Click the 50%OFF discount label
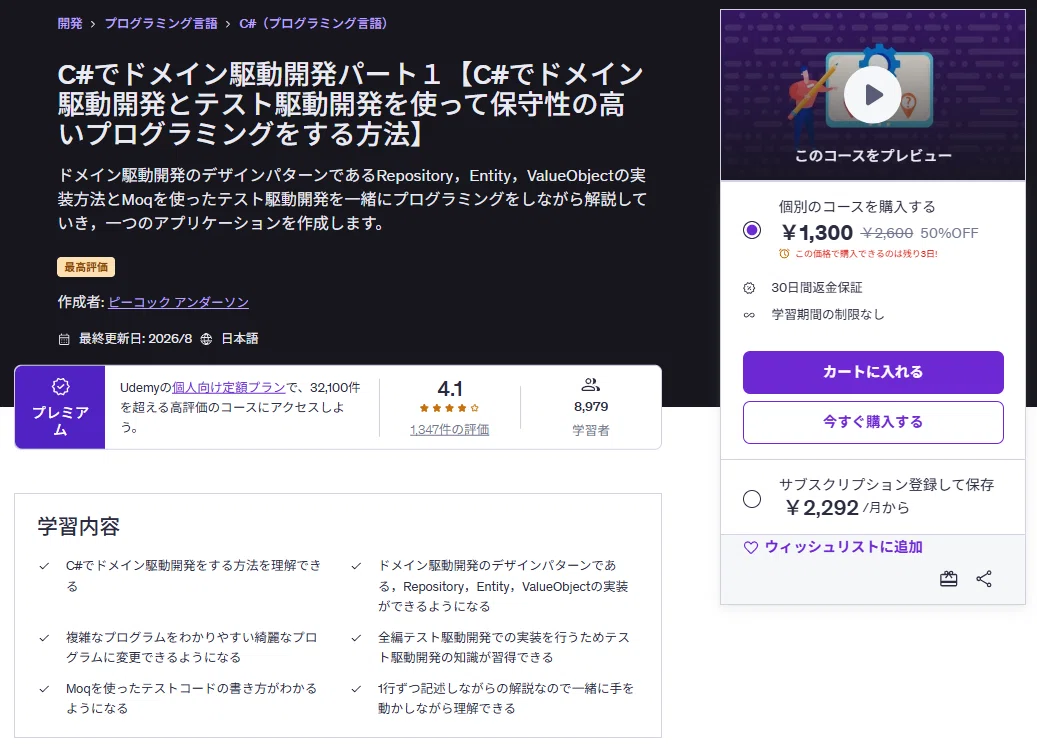The image size is (1037, 744). (949, 233)
